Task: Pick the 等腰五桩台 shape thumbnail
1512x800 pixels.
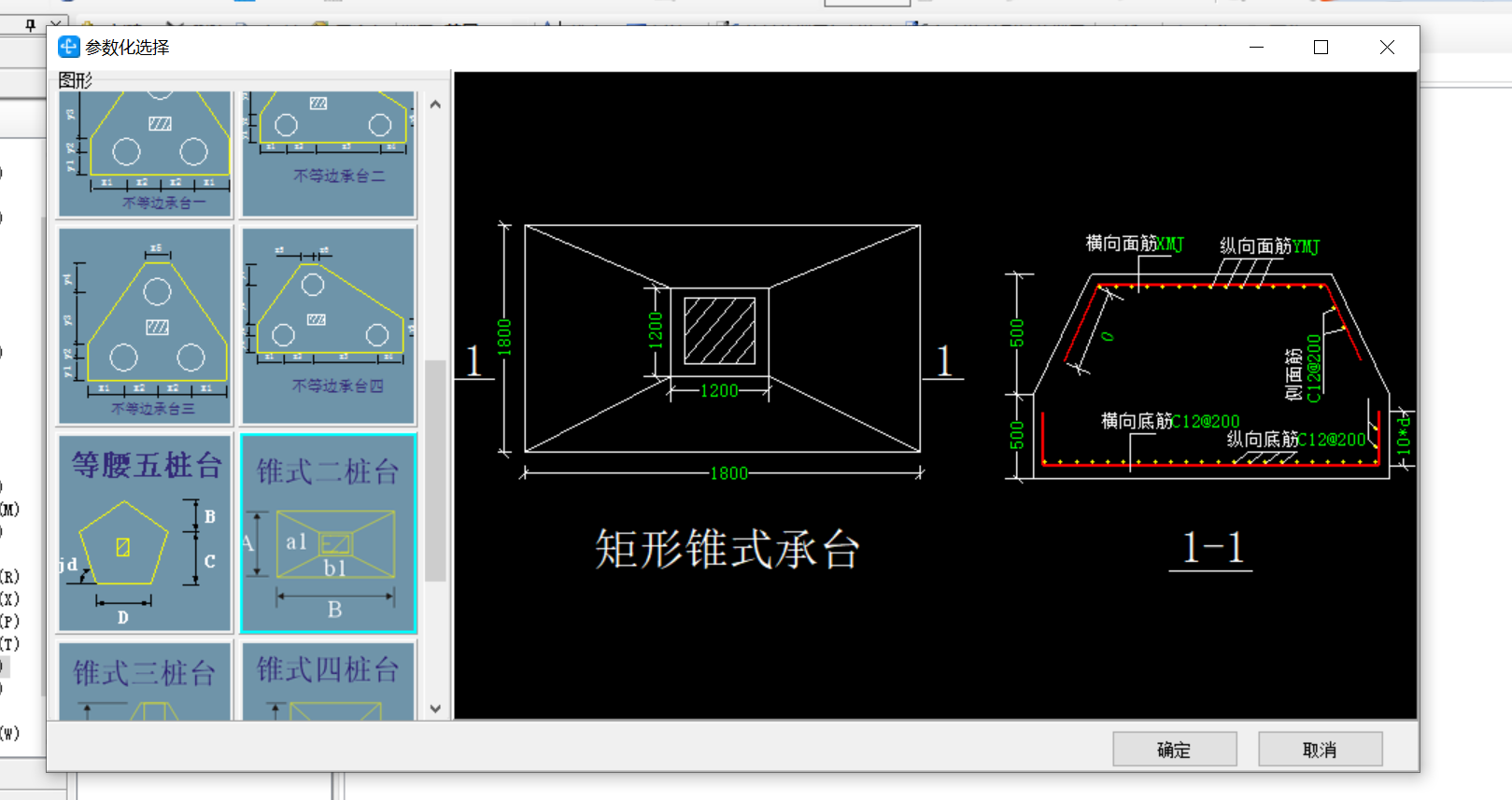Action: tap(145, 533)
